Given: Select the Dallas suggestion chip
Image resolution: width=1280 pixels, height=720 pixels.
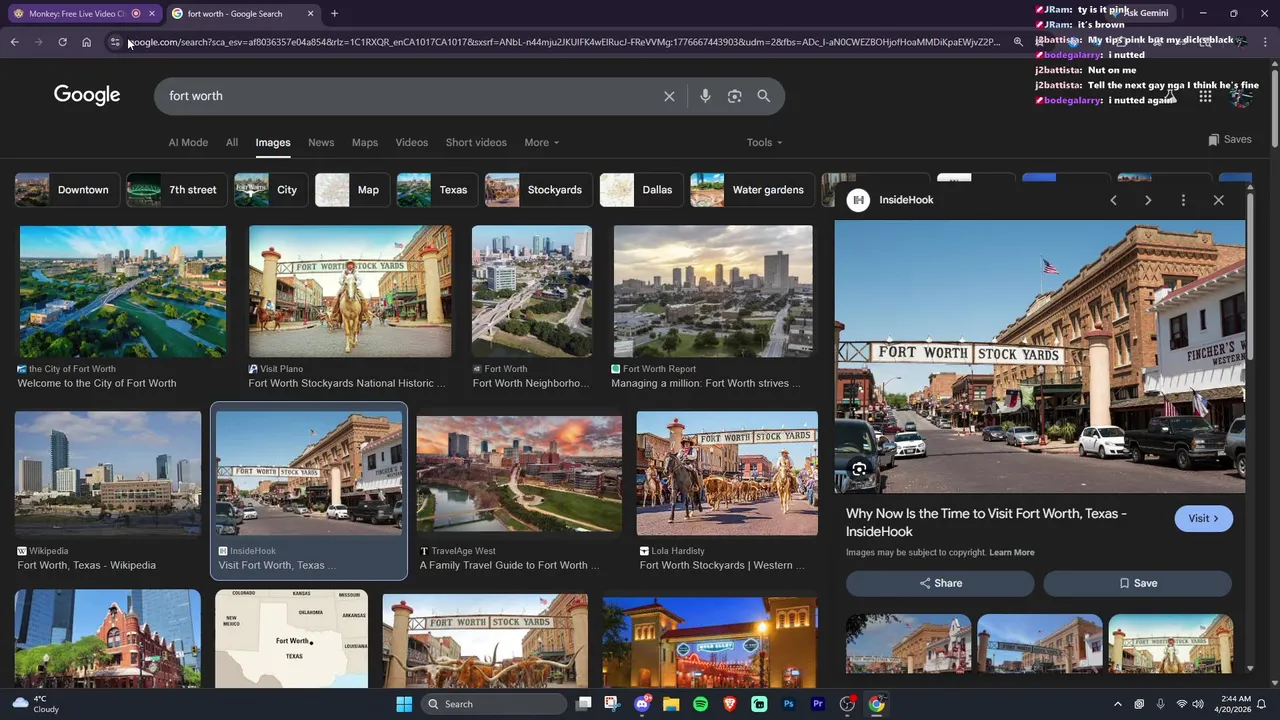Looking at the screenshot, I should click(x=641, y=190).
